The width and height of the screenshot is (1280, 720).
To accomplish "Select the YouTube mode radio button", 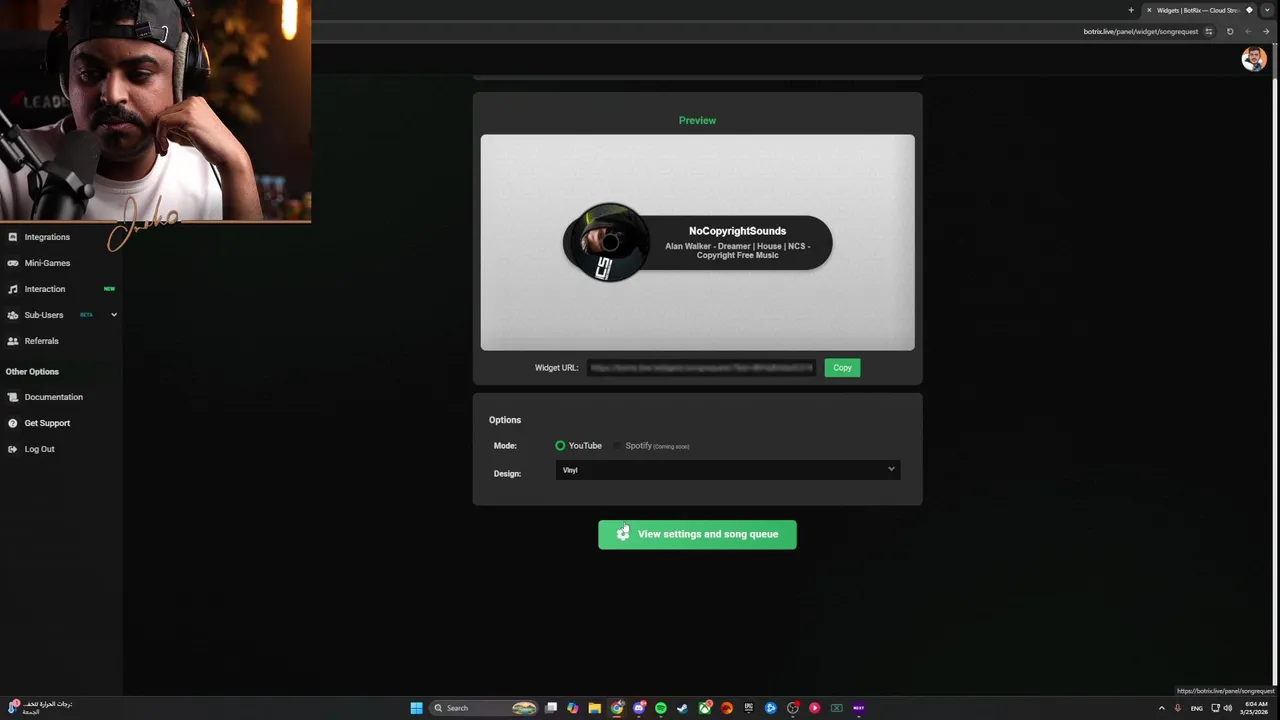I will pyautogui.click(x=560, y=446).
